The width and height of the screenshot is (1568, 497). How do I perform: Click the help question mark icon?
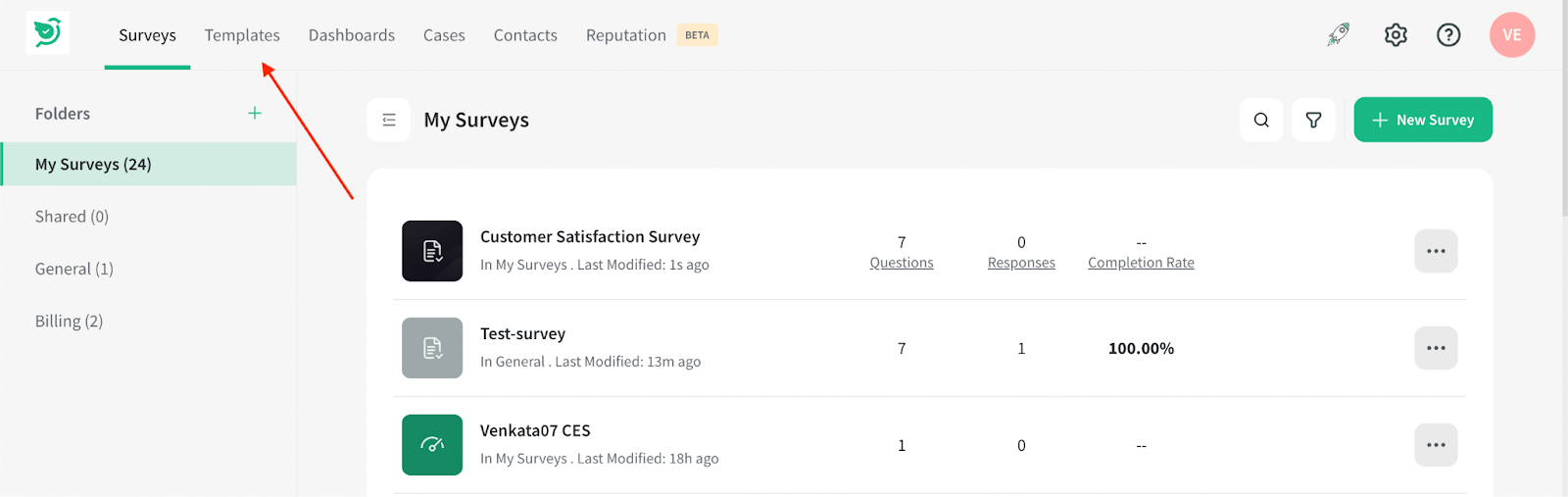1448,35
